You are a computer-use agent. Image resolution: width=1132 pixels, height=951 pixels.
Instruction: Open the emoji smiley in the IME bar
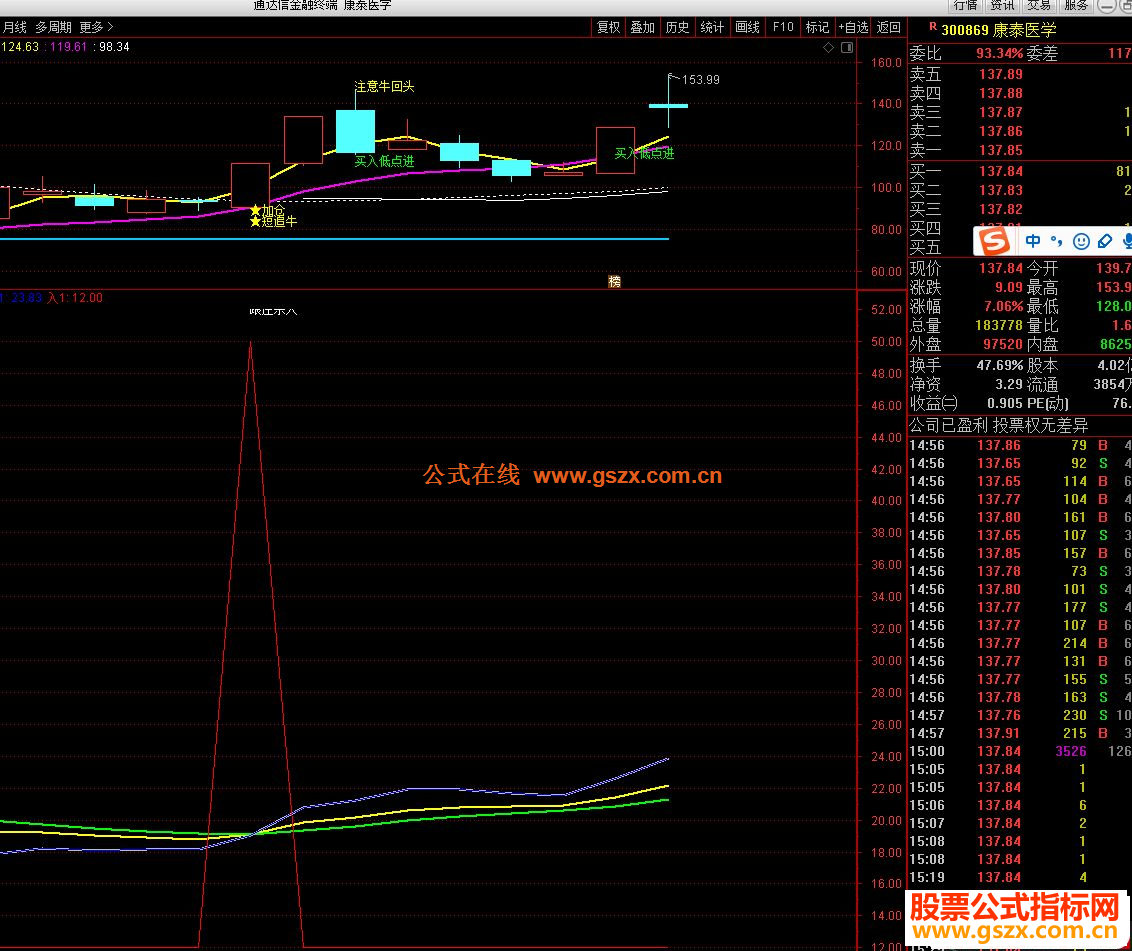tap(1081, 241)
